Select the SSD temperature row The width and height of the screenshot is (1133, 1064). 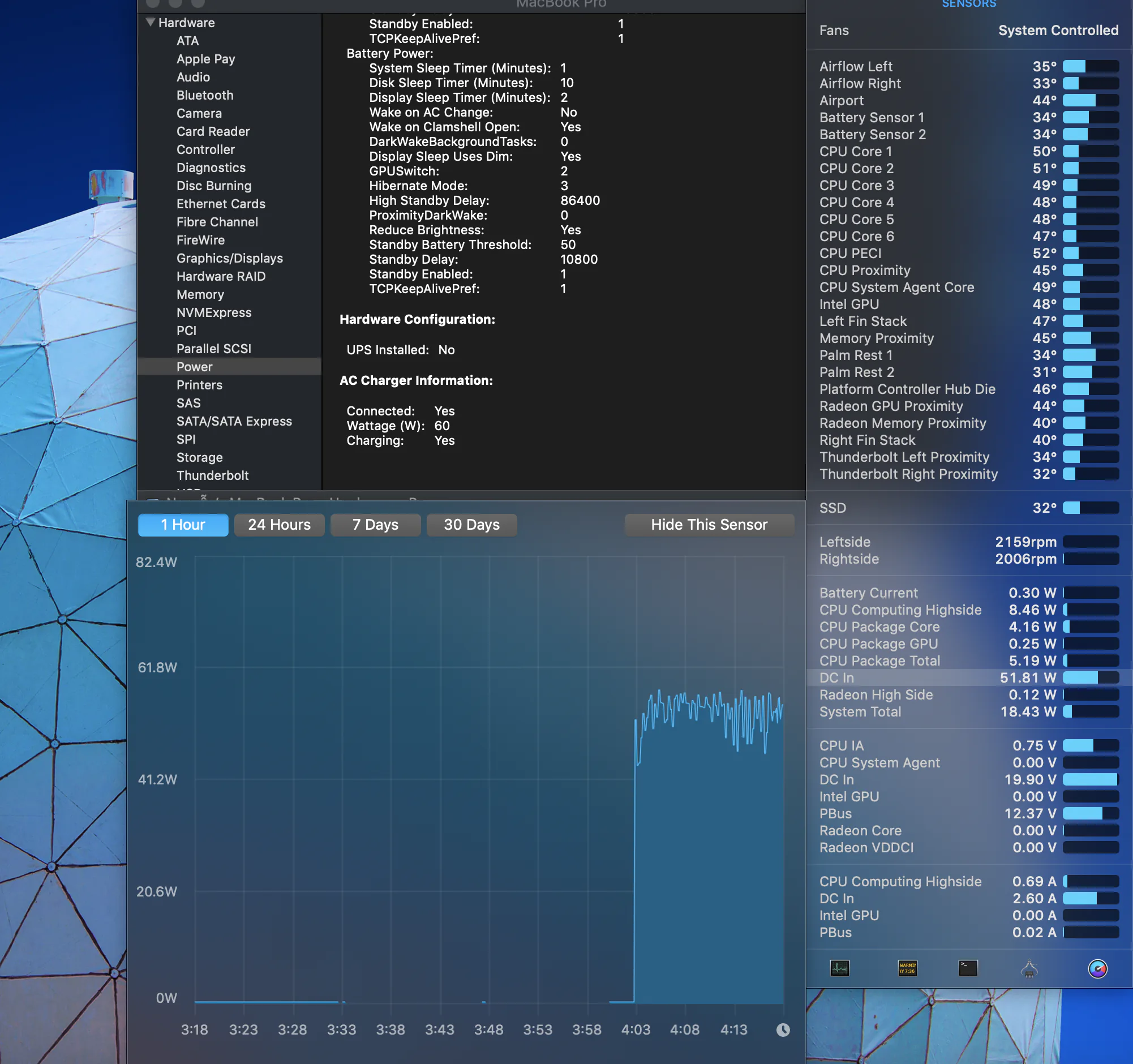pos(969,508)
